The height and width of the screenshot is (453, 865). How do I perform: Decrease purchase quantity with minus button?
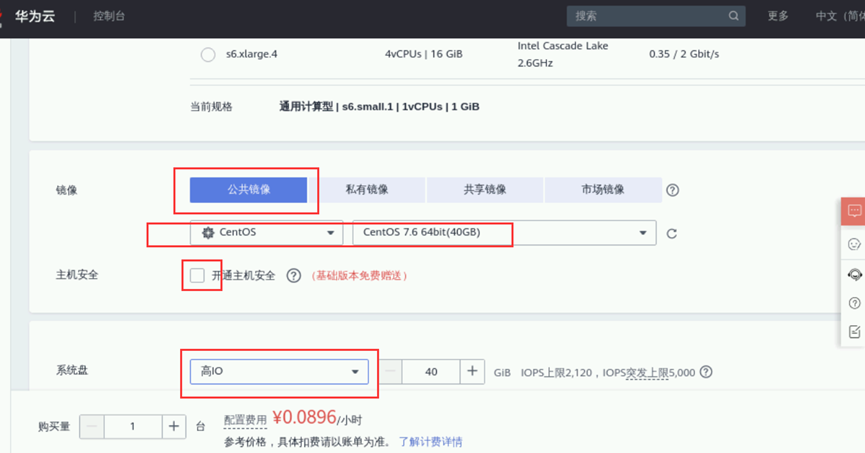(x=92, y=427)
